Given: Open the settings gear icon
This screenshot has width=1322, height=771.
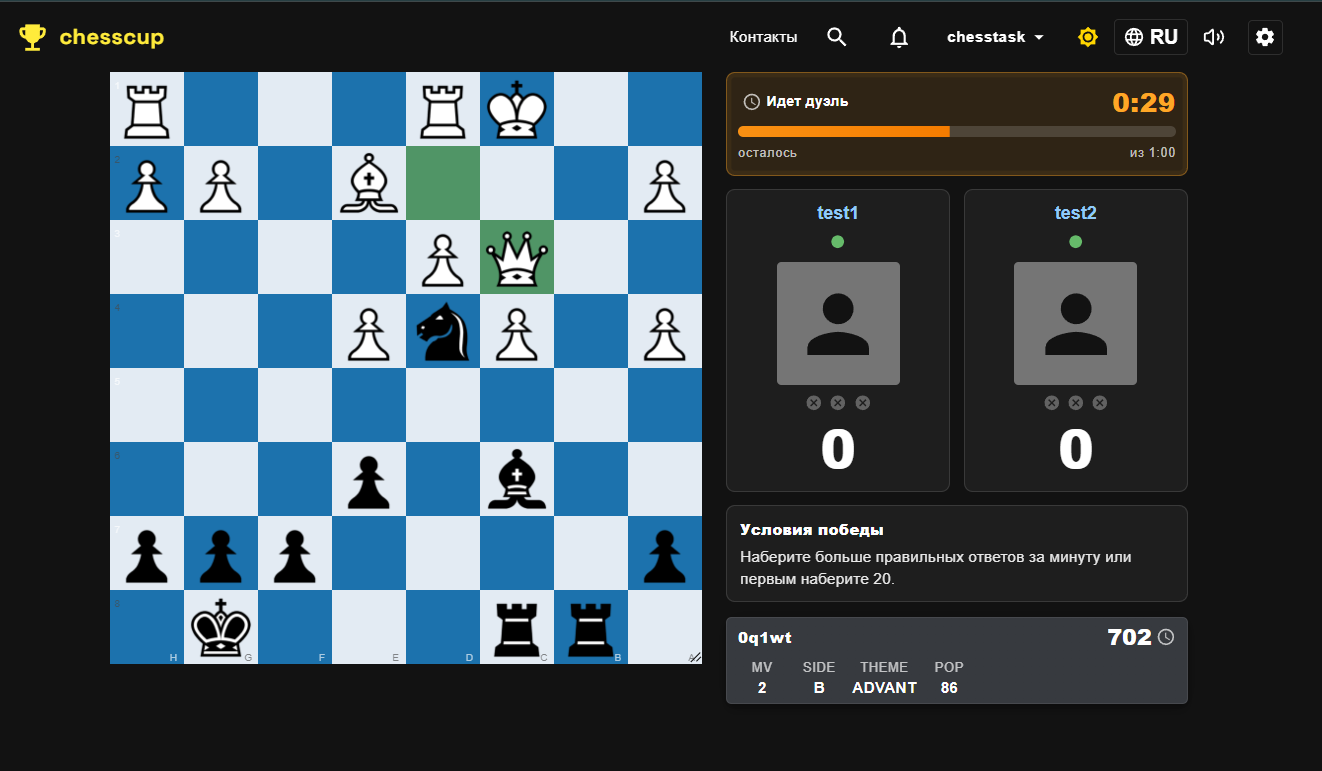Looking at the screenshot, I should [1265, 37].
